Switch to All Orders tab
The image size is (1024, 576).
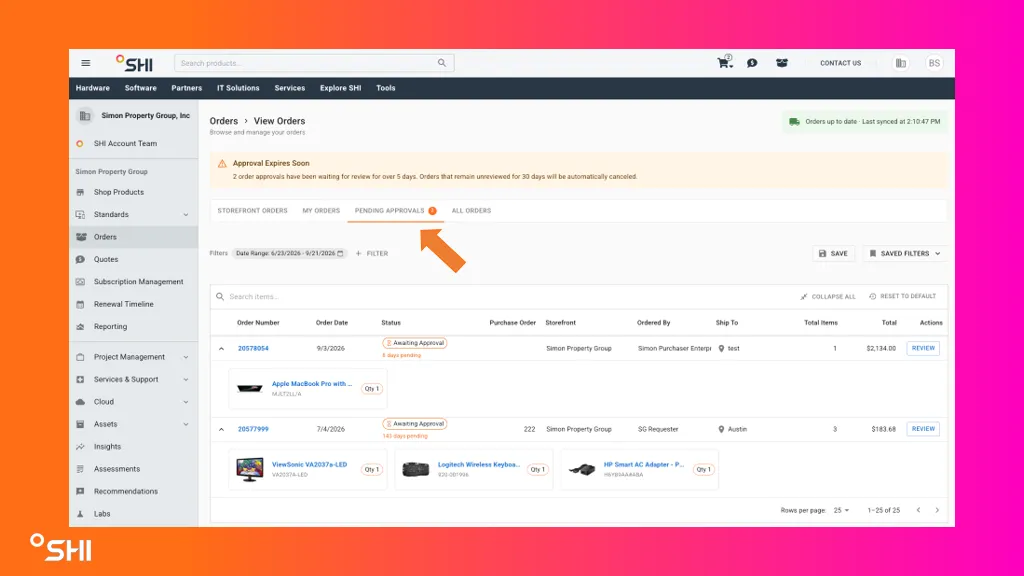tap(471, 211)
